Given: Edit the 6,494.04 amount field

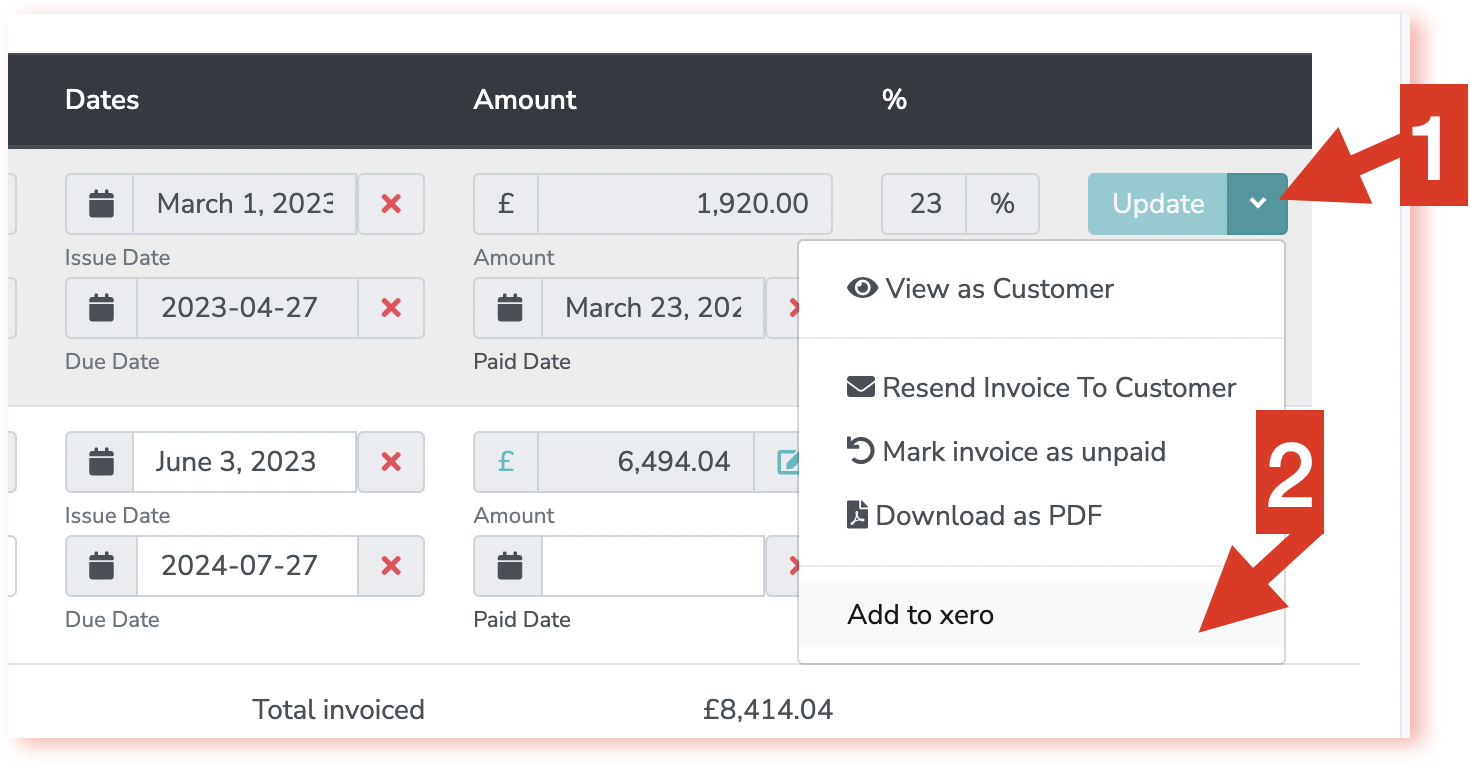Looking at the screenshot, I should pyautogui.click(x=646, y=462).
